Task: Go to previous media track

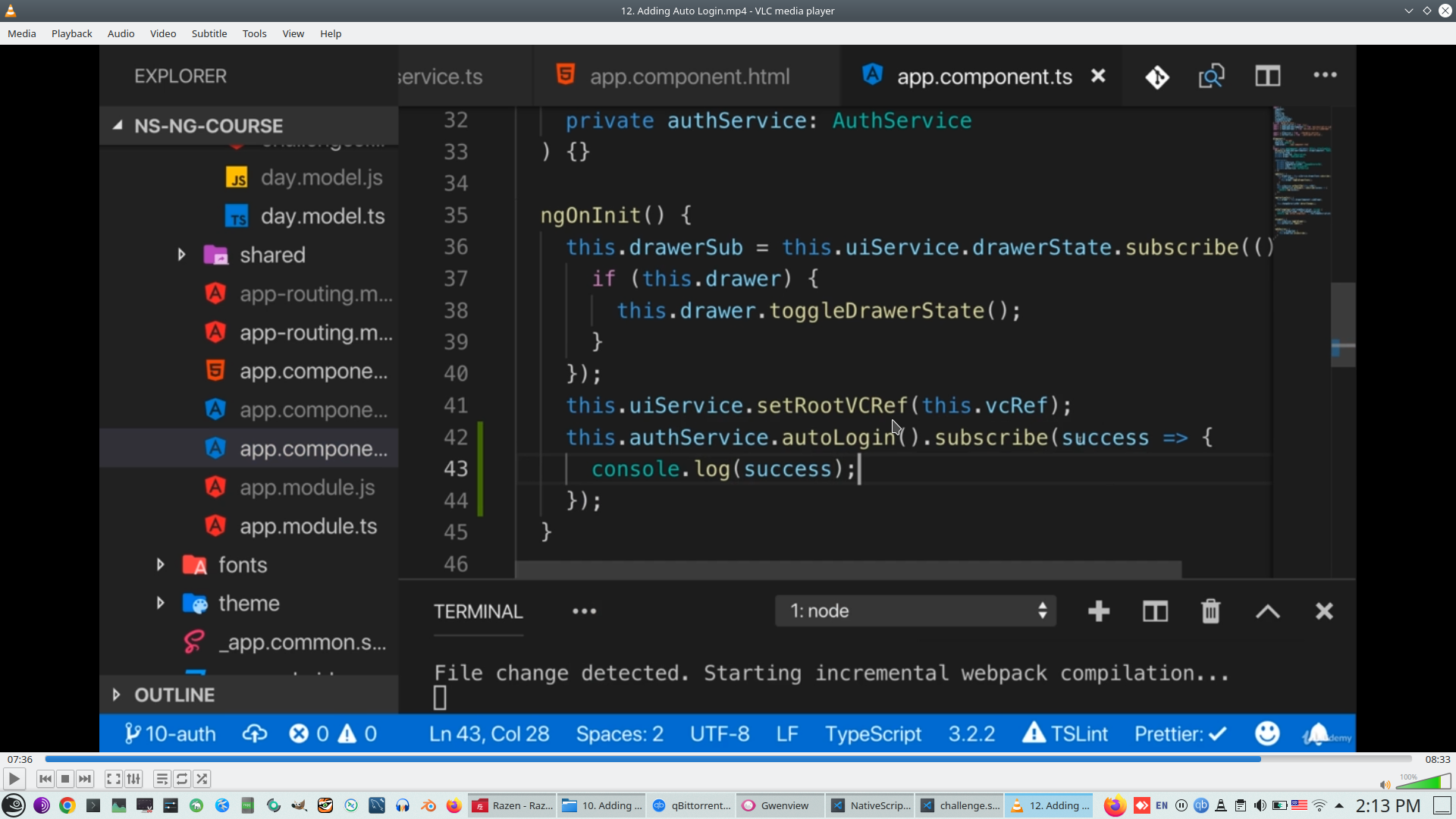Action: (45, 779)
